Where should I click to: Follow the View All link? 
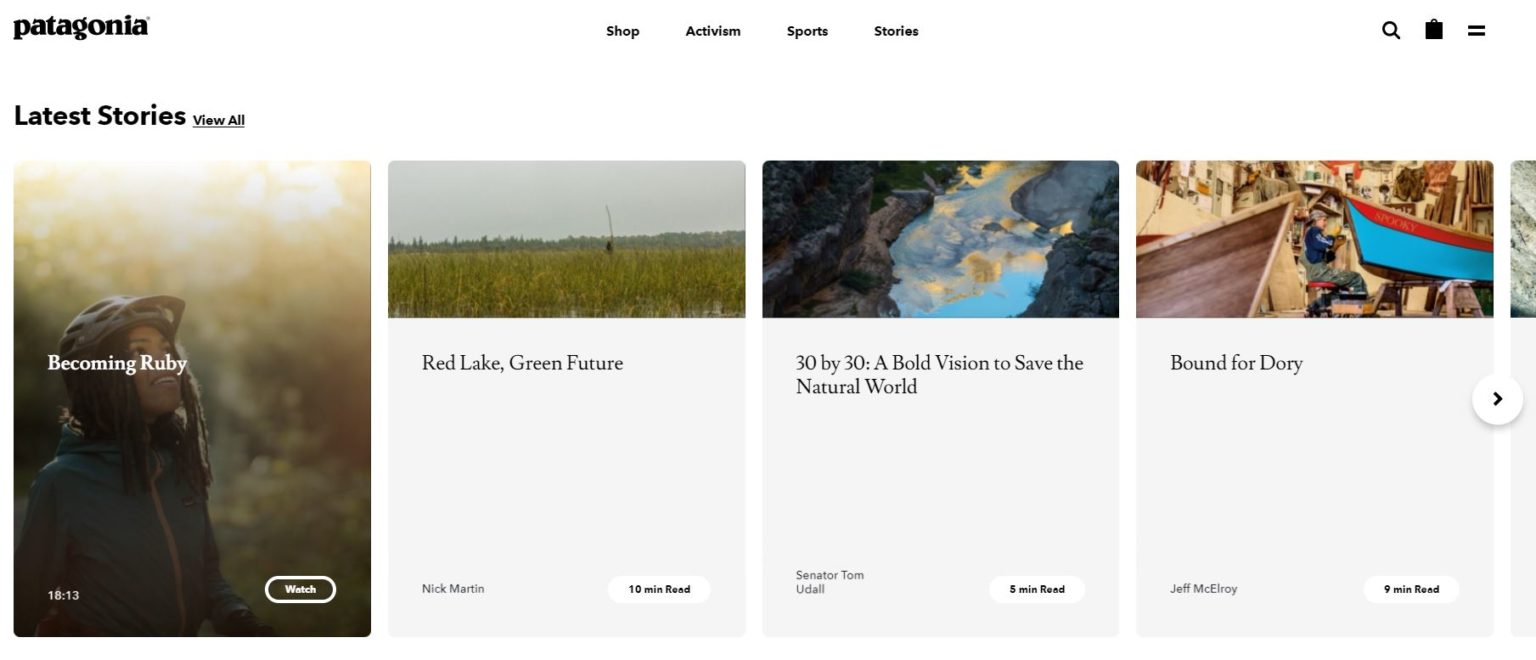pyautogui.click(x=218, y=120)
